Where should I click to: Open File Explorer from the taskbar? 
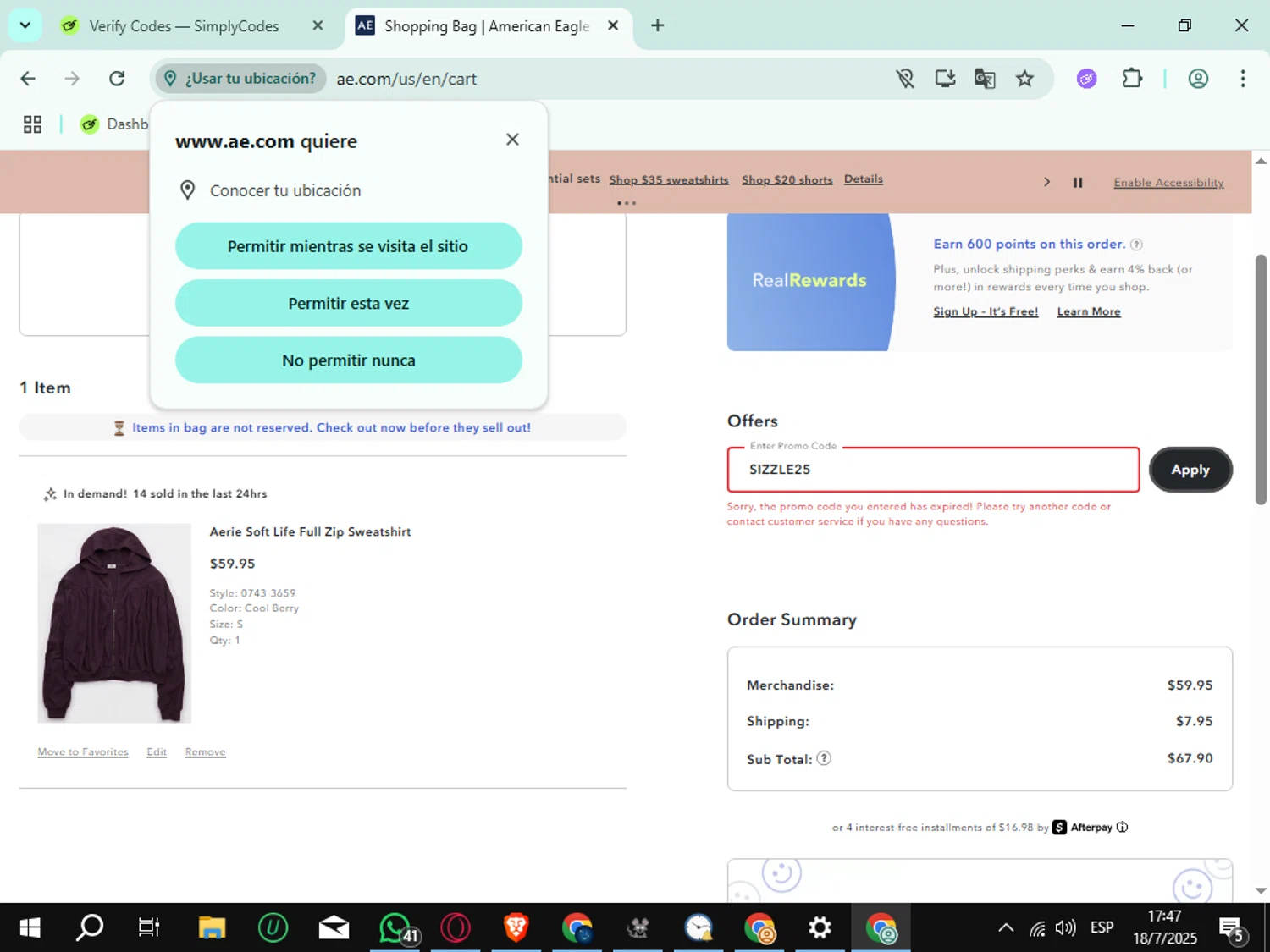(212, 927)
